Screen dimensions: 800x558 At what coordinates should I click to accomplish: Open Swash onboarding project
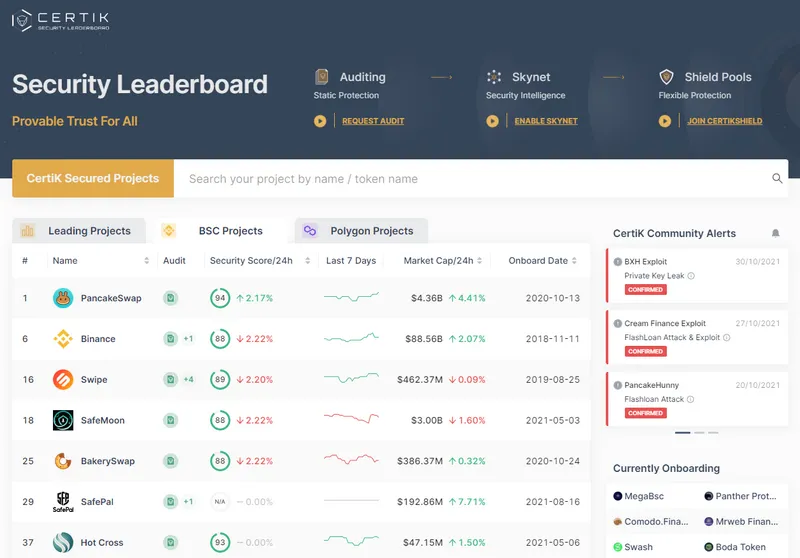tap(633, 547)
